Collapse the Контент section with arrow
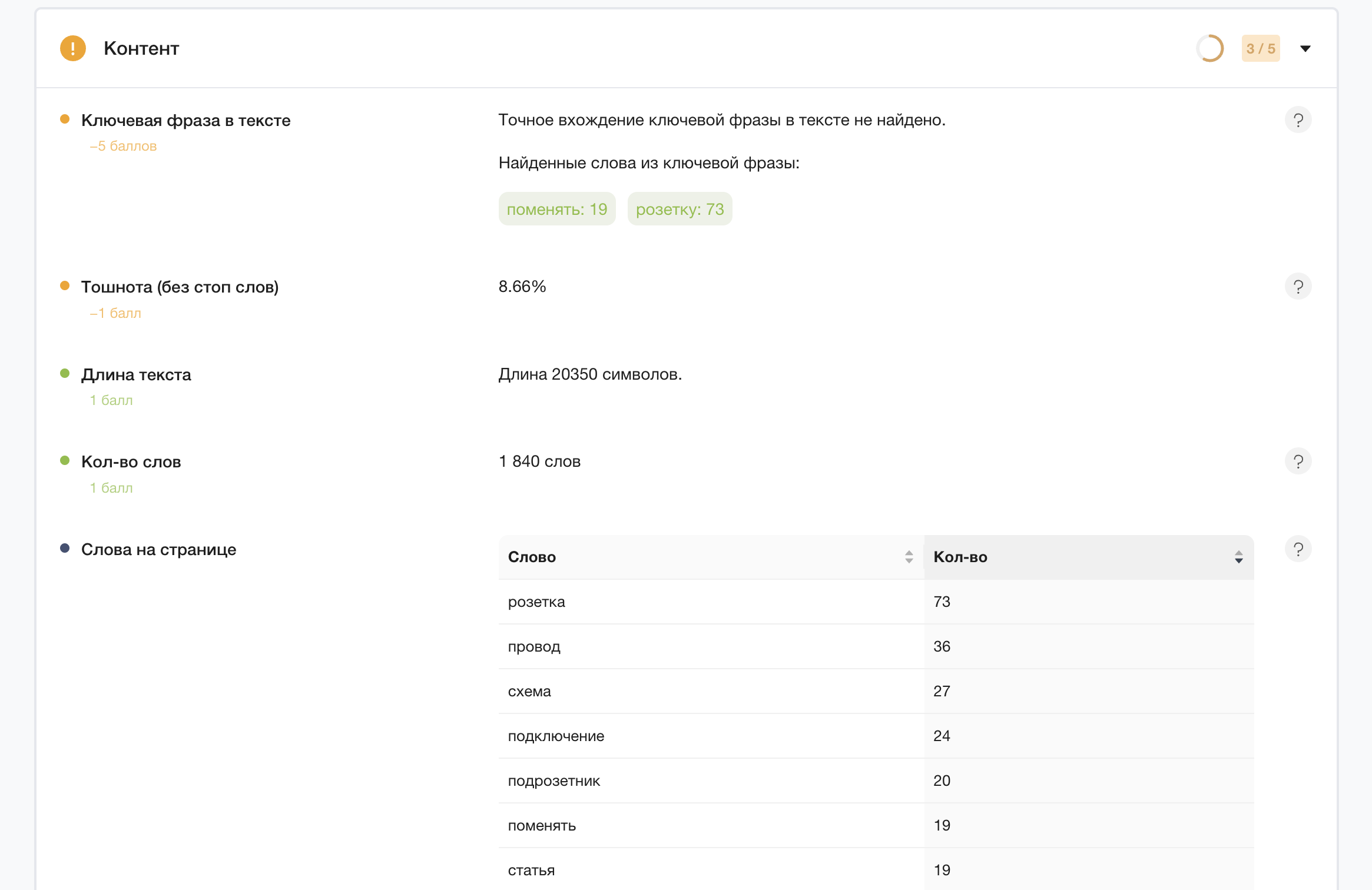 tap(1305, 49)
